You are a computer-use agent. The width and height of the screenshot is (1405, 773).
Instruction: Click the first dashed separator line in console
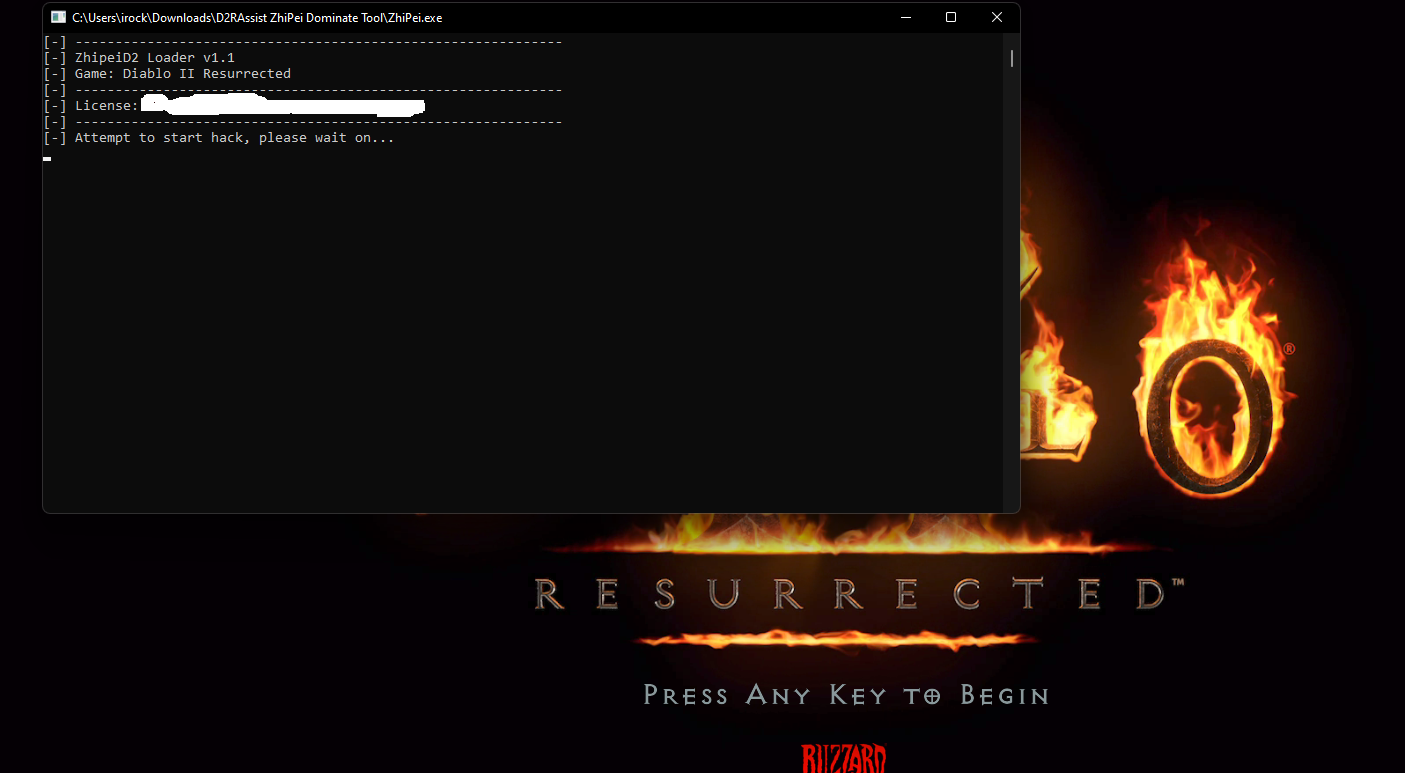point(318,42)
